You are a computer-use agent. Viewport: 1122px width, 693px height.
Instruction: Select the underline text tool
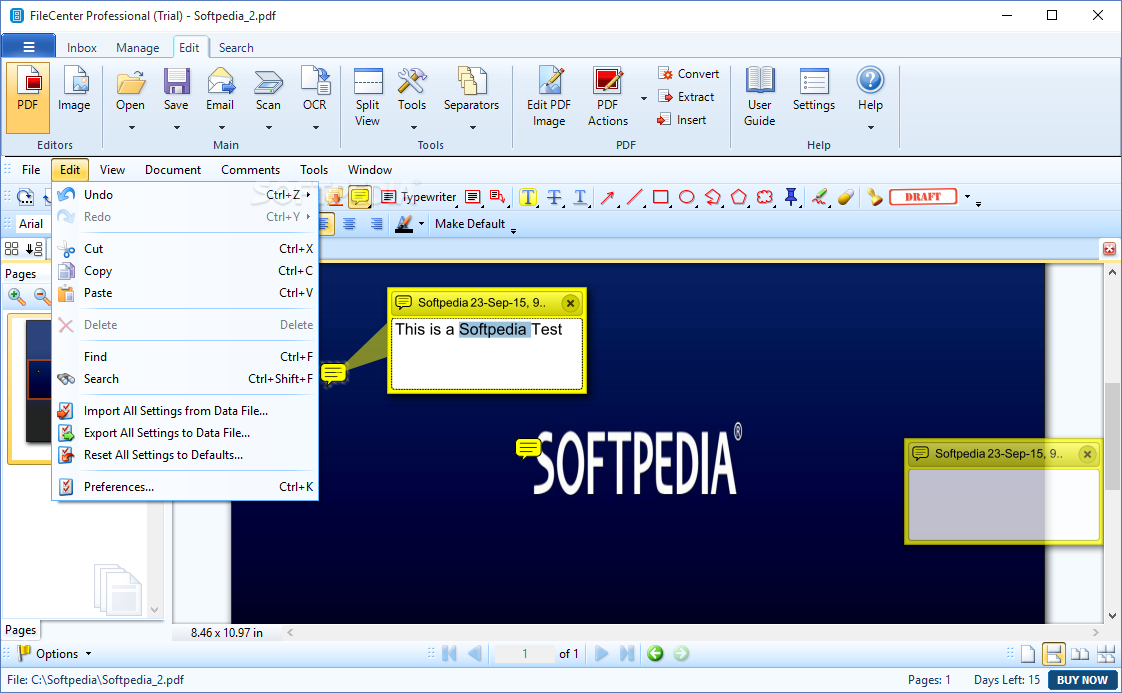[580, 197]
